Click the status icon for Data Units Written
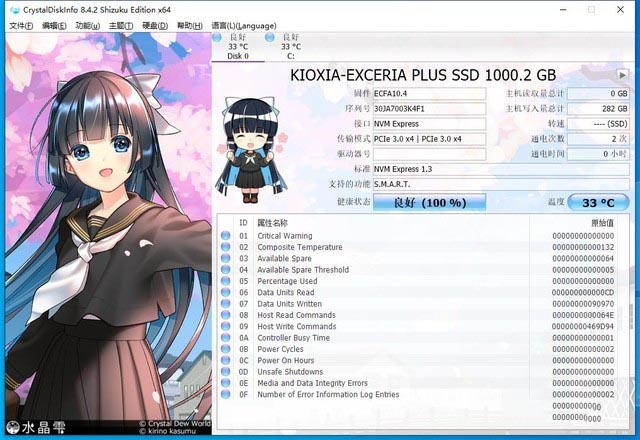 coord(225,304)
